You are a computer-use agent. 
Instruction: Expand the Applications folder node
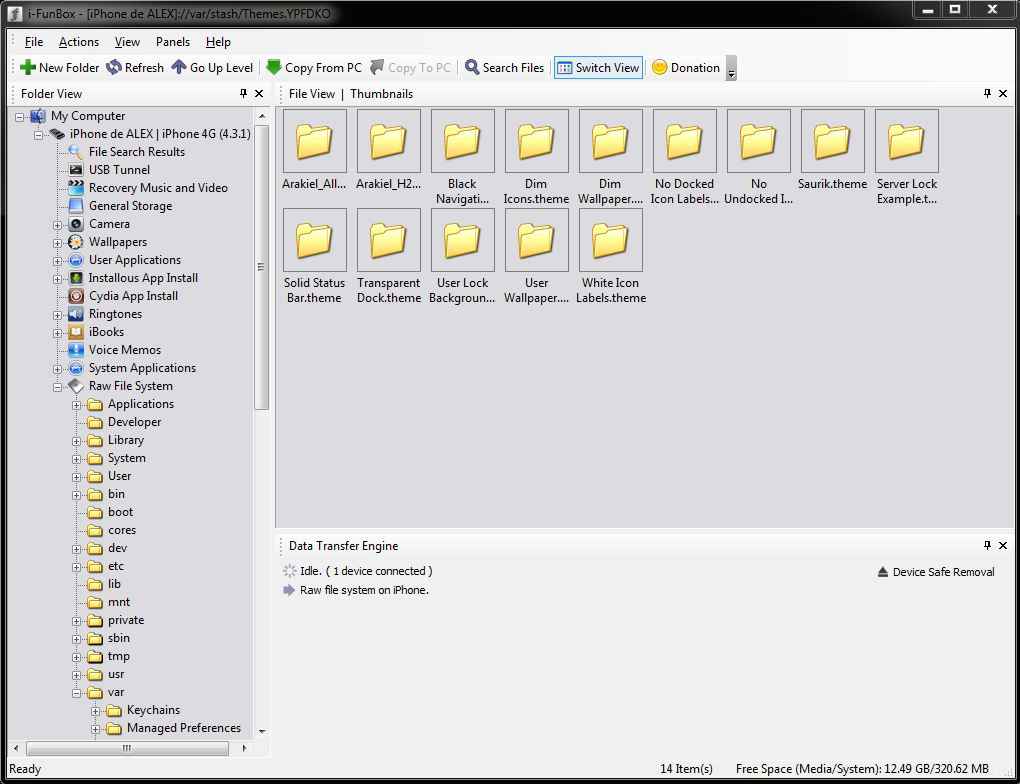click(76, 405)
